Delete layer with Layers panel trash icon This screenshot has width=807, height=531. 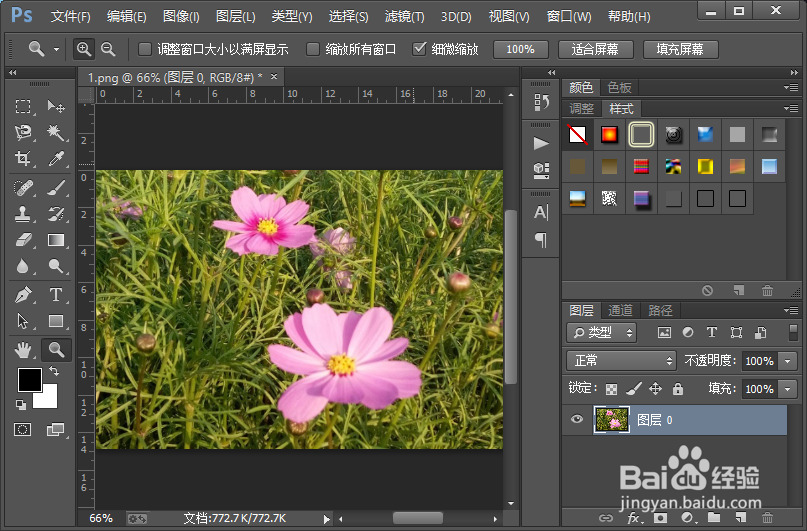coord(767,518)
